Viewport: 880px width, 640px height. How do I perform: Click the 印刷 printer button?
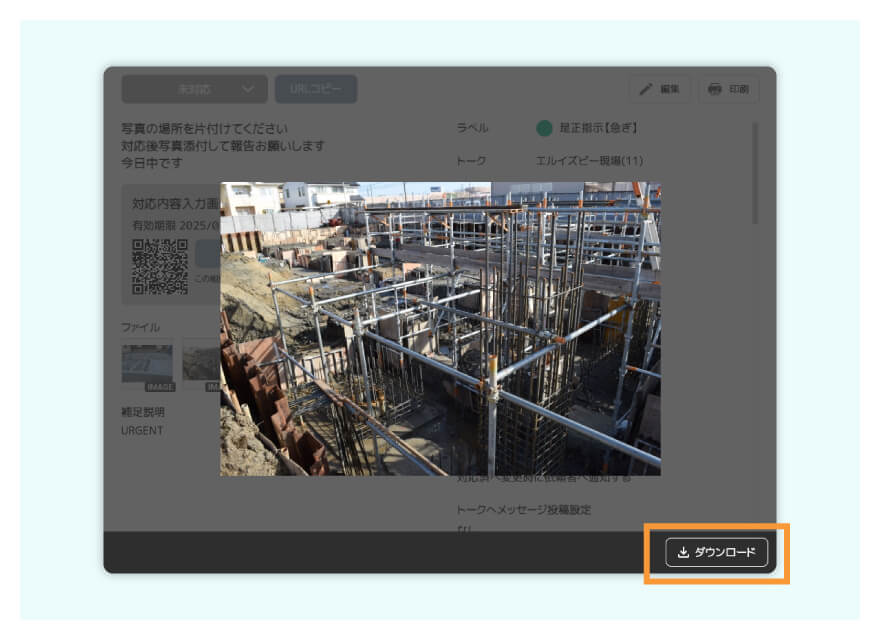coord(728,89)
